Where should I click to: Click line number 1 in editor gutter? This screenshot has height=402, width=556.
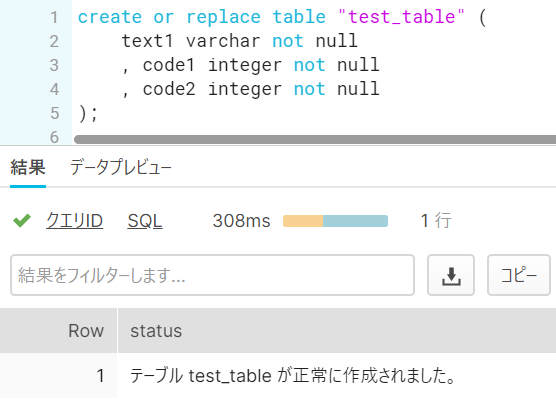click(54, 17)
